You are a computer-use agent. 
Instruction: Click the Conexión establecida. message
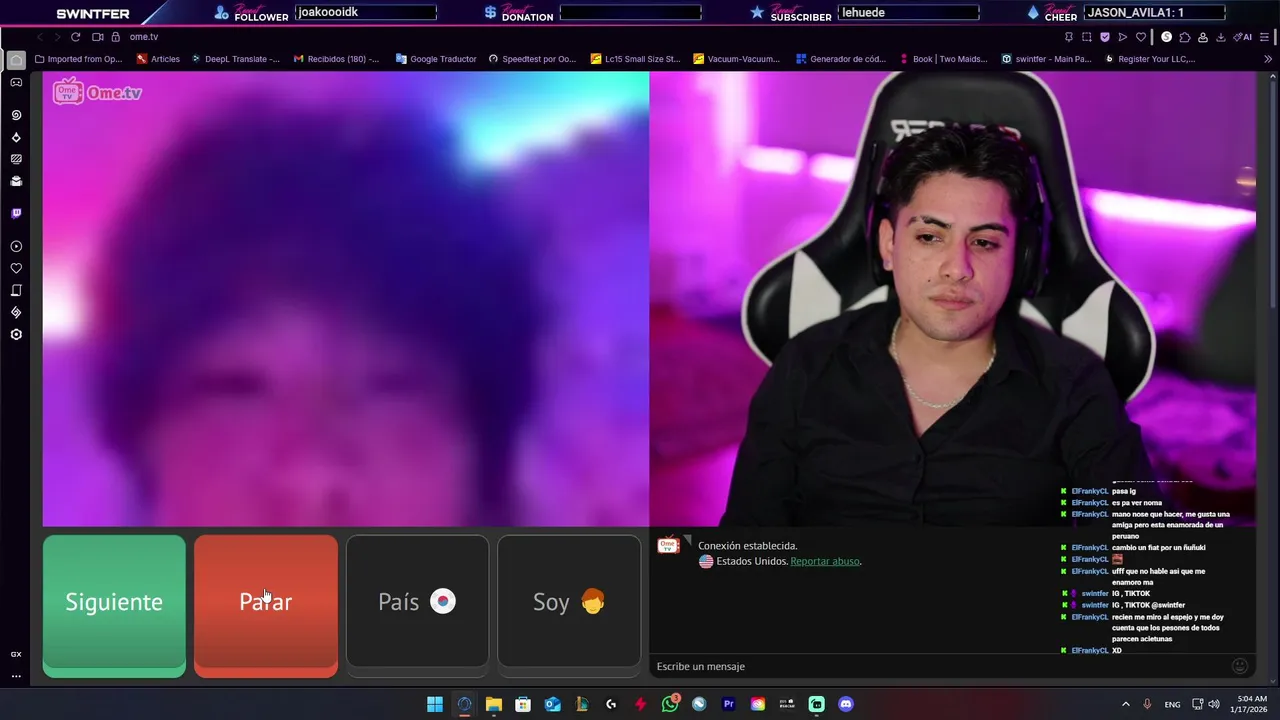click(x=747, y=546)
